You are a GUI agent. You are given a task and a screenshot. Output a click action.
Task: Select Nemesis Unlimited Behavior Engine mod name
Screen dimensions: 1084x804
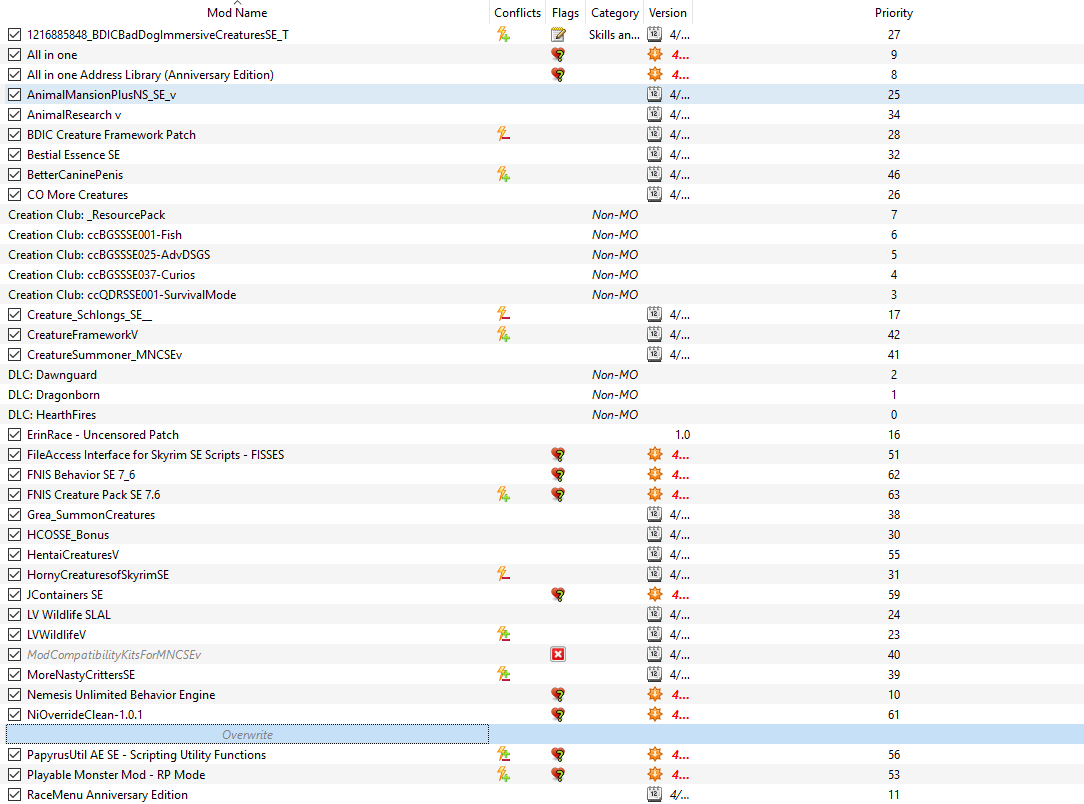tap(121, 695)
